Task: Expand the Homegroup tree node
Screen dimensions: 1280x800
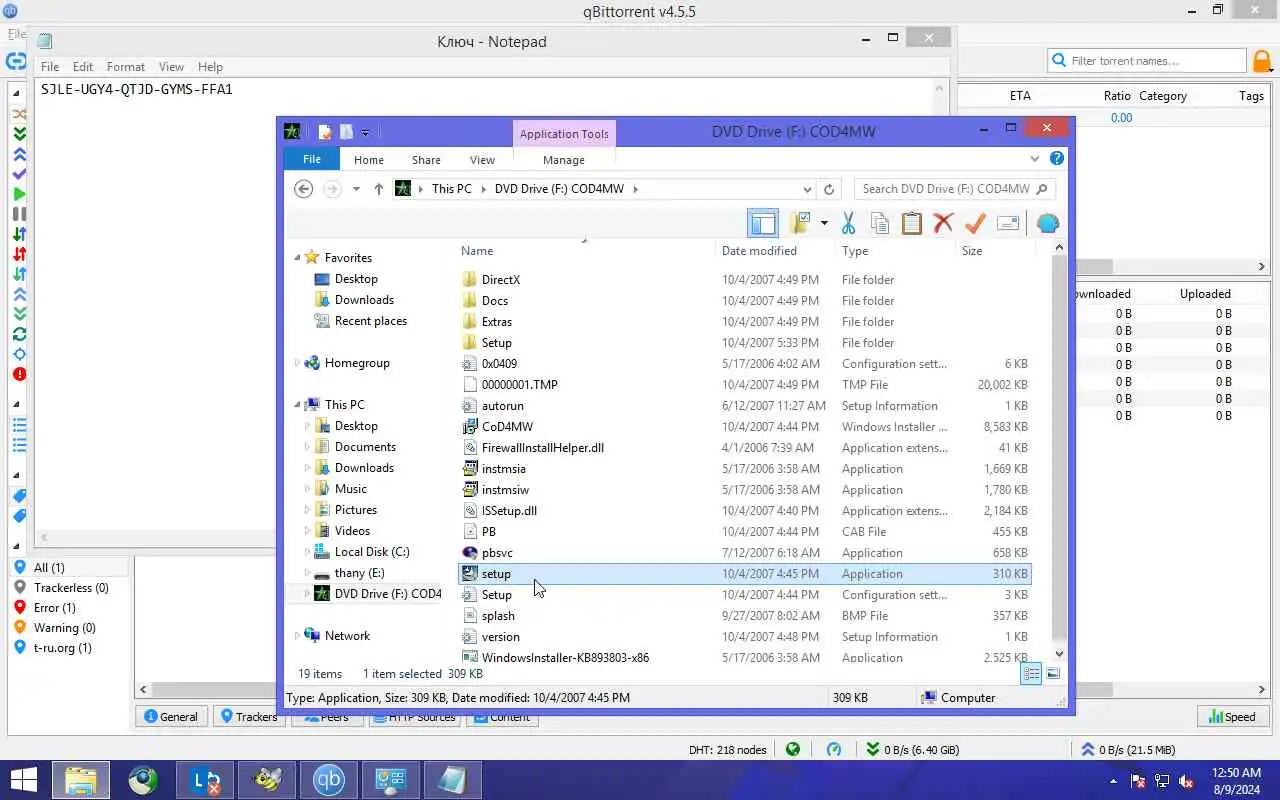Action: click(x=297, y=363)
